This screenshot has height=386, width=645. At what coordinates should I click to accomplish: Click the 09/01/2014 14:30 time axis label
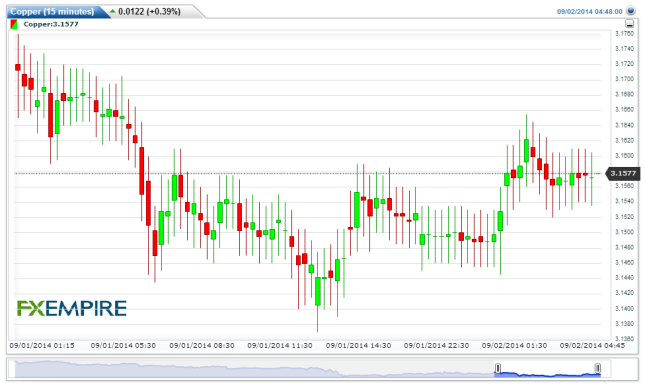[358, 346]
